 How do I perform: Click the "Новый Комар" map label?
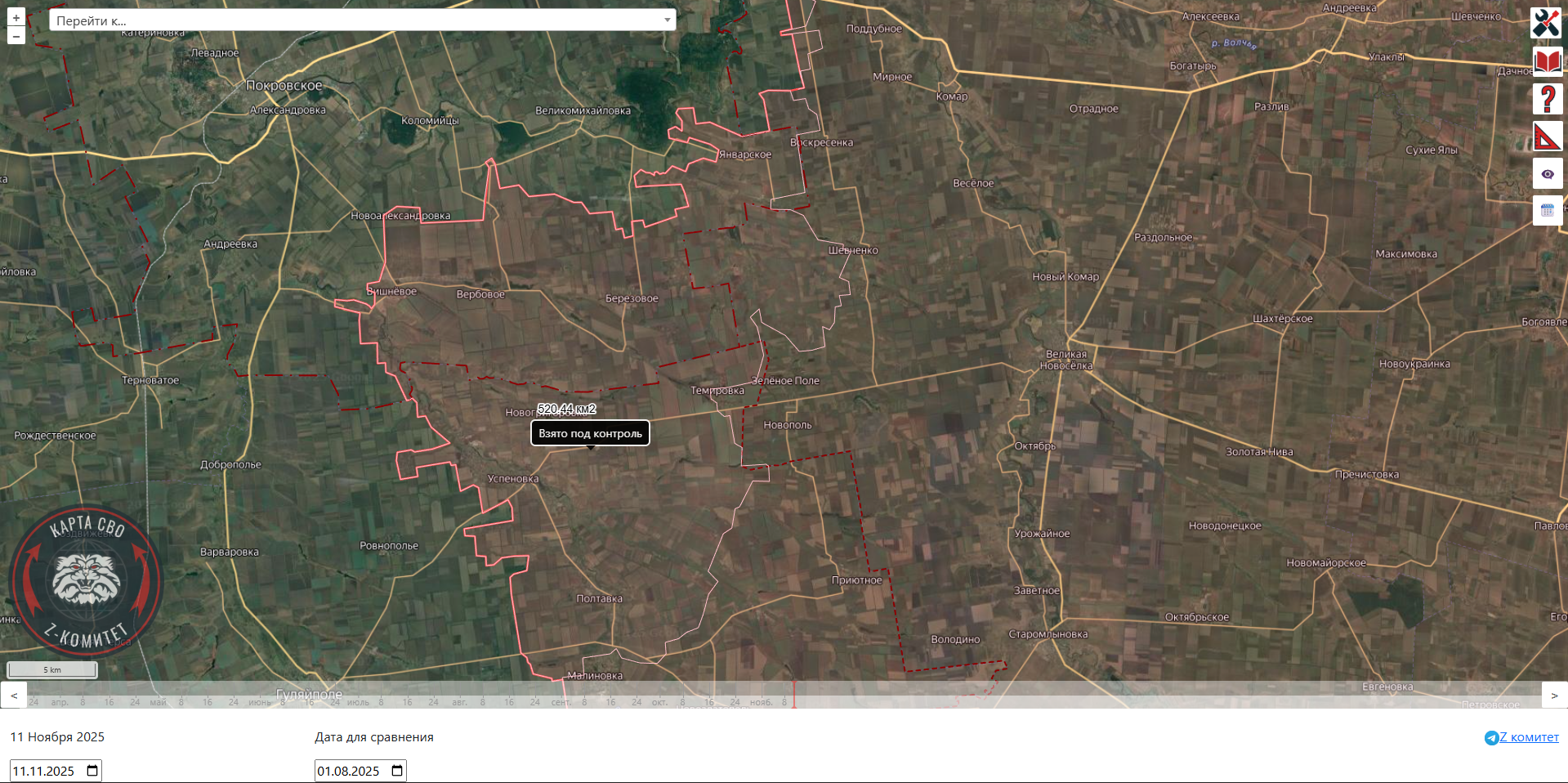(x=1065, y=277)
